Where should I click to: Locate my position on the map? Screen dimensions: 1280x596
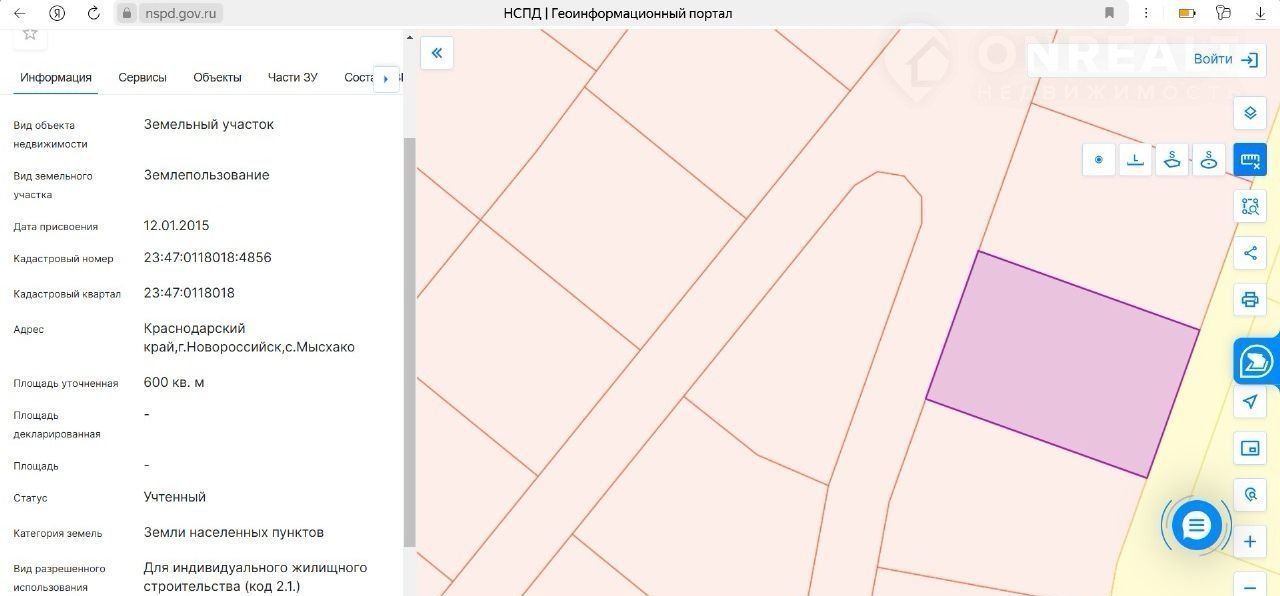click(x=1249, y=402)
